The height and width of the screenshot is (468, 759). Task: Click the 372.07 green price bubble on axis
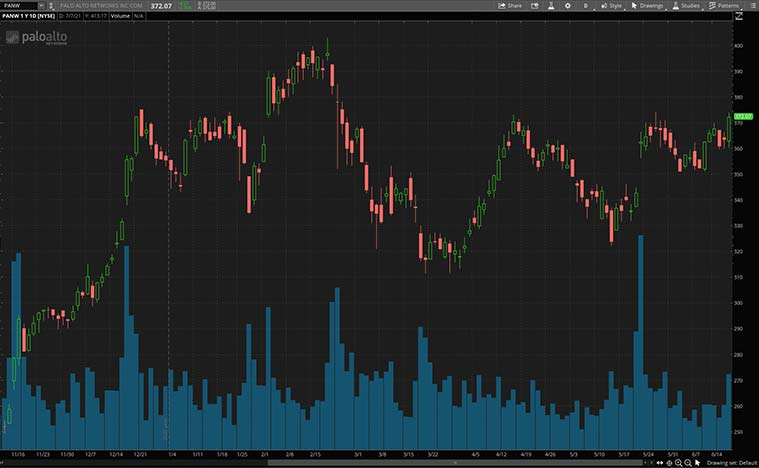pyautogui.click(x=743, y=116)
